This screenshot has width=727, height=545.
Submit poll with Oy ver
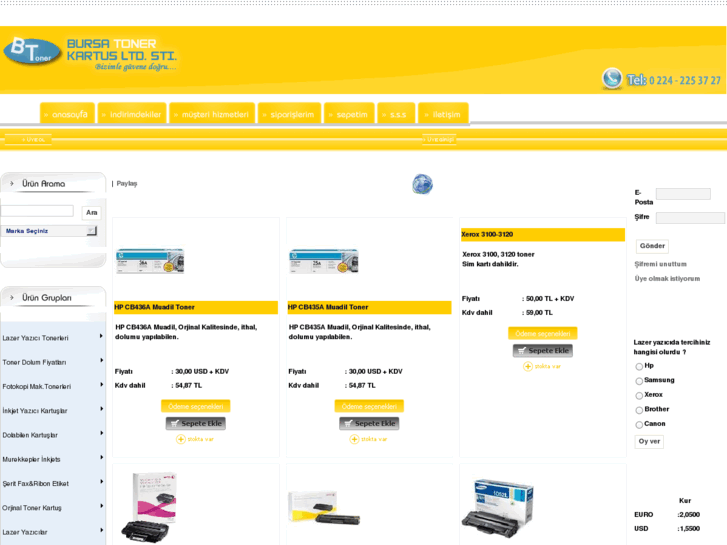pos(649,442)
